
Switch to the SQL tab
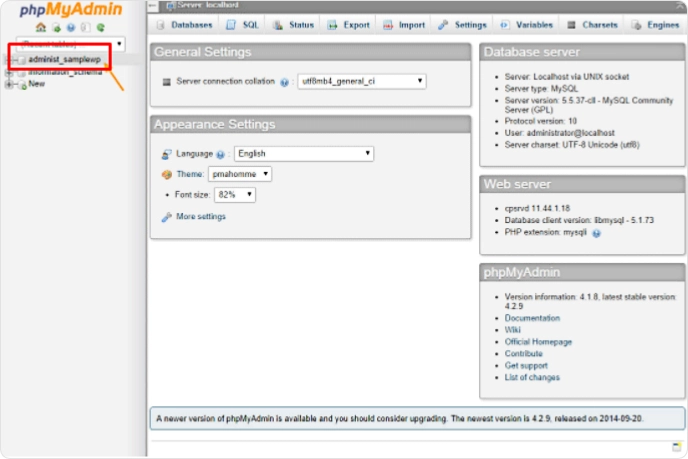tap(243, 25)
